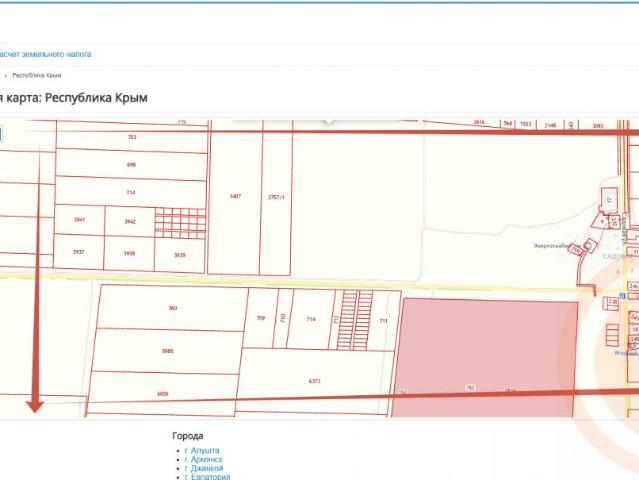The height and width of the screenshot is (480, 639).
Task: Click the Республика Крым breadcrumb
Action: tap(37, 75)
